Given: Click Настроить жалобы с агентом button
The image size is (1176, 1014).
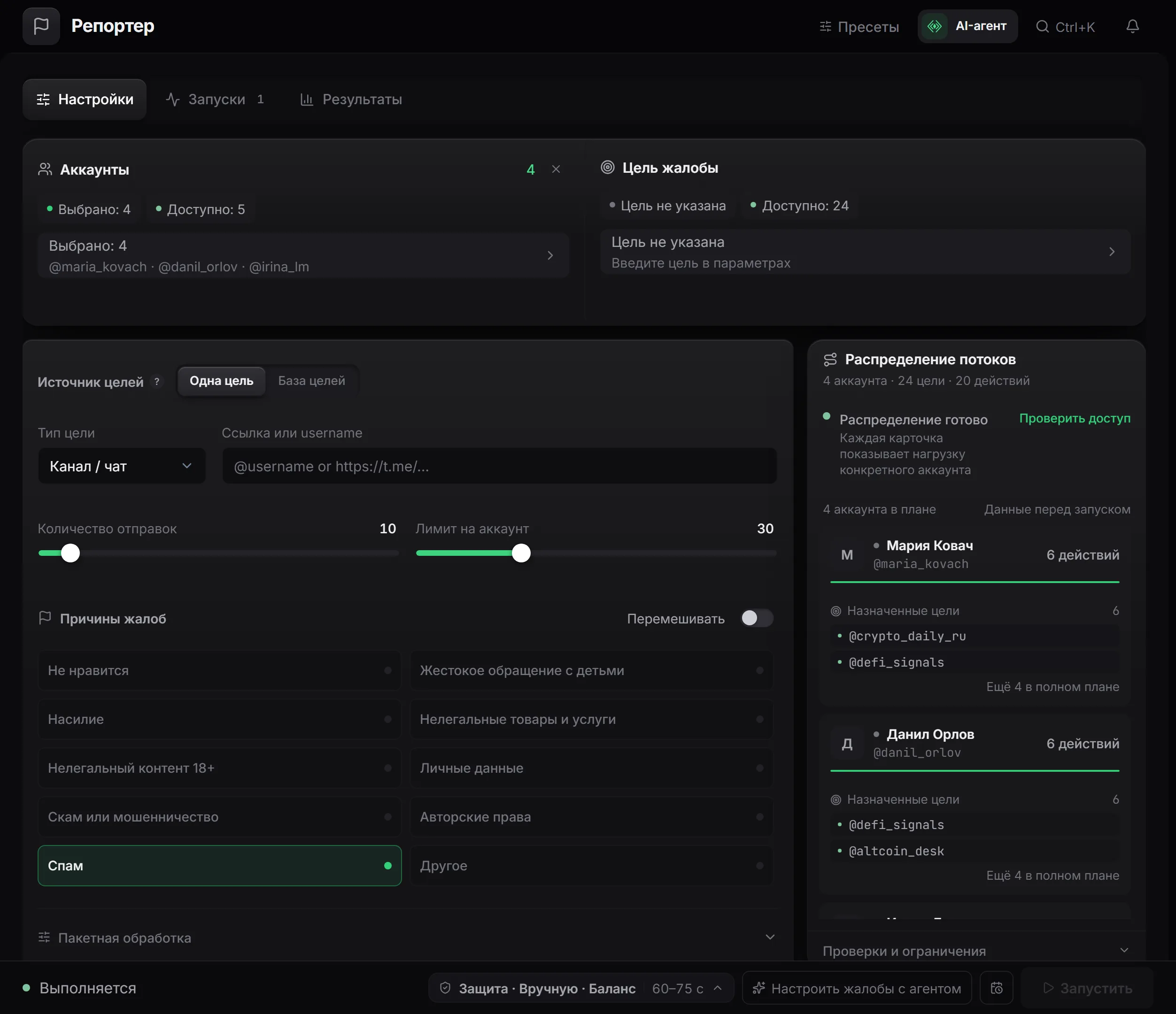Looking at the screenshot, I should tap(857, 988).
